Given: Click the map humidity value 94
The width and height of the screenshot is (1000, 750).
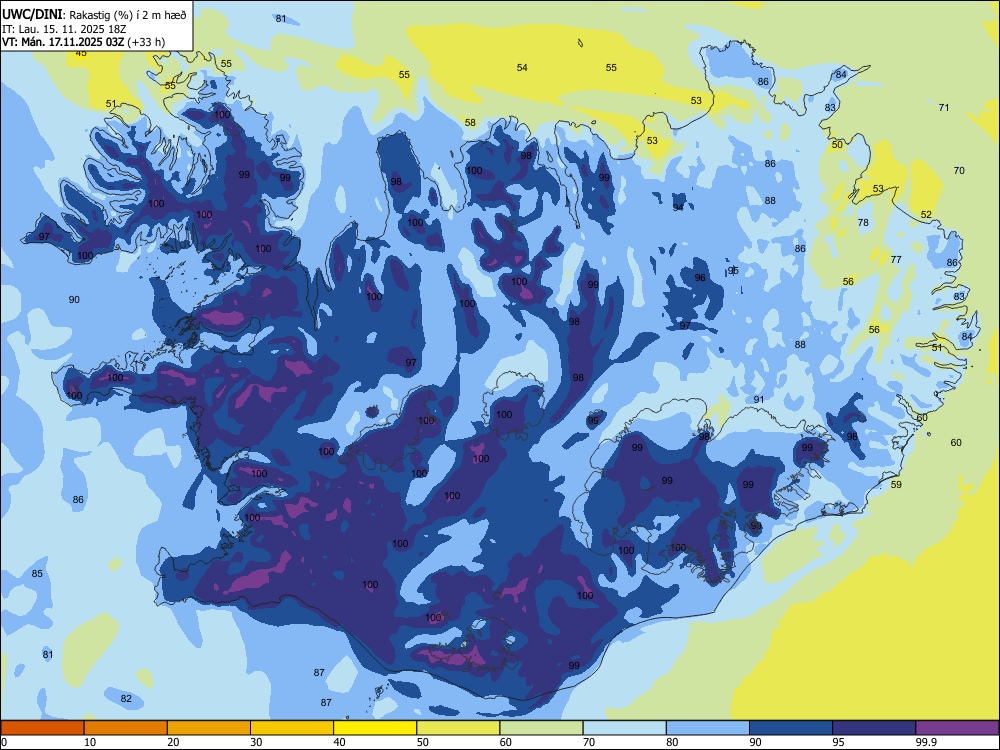Looking at the screenshot, I should [x=678, y=207].
